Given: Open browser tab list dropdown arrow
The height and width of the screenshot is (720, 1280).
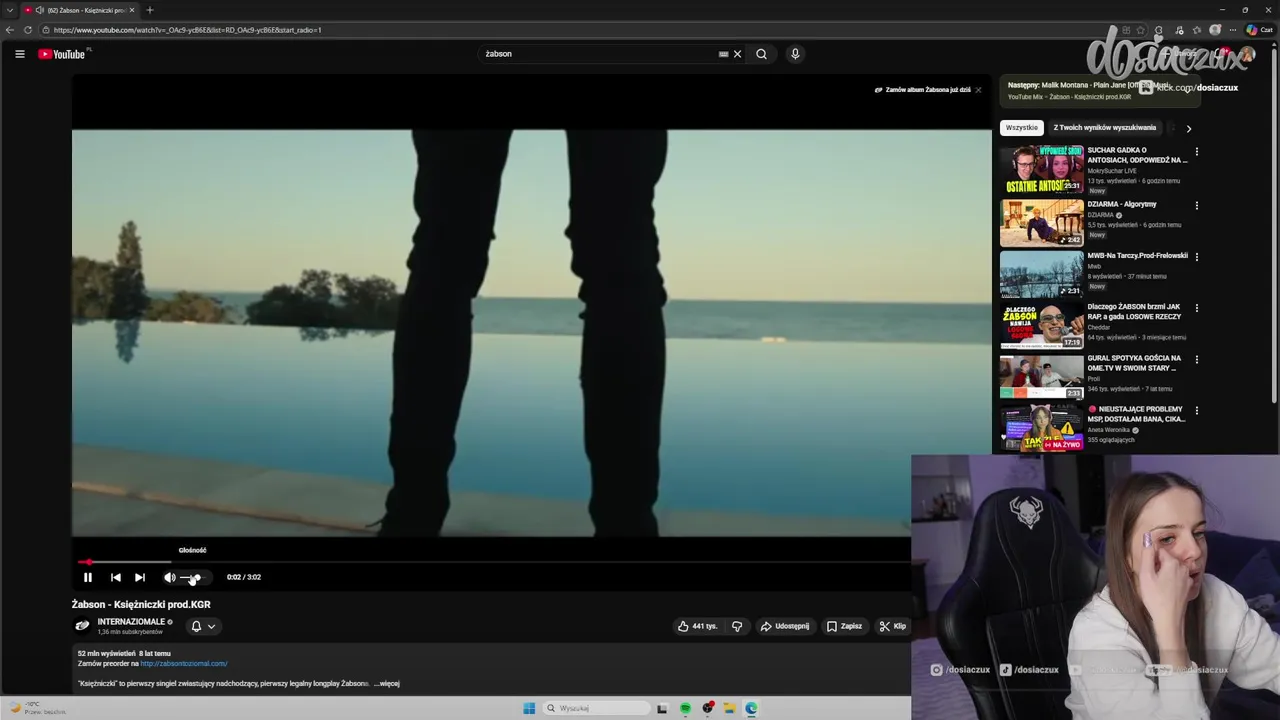Looking at the screenshot, I should click(x=10, y=10).
